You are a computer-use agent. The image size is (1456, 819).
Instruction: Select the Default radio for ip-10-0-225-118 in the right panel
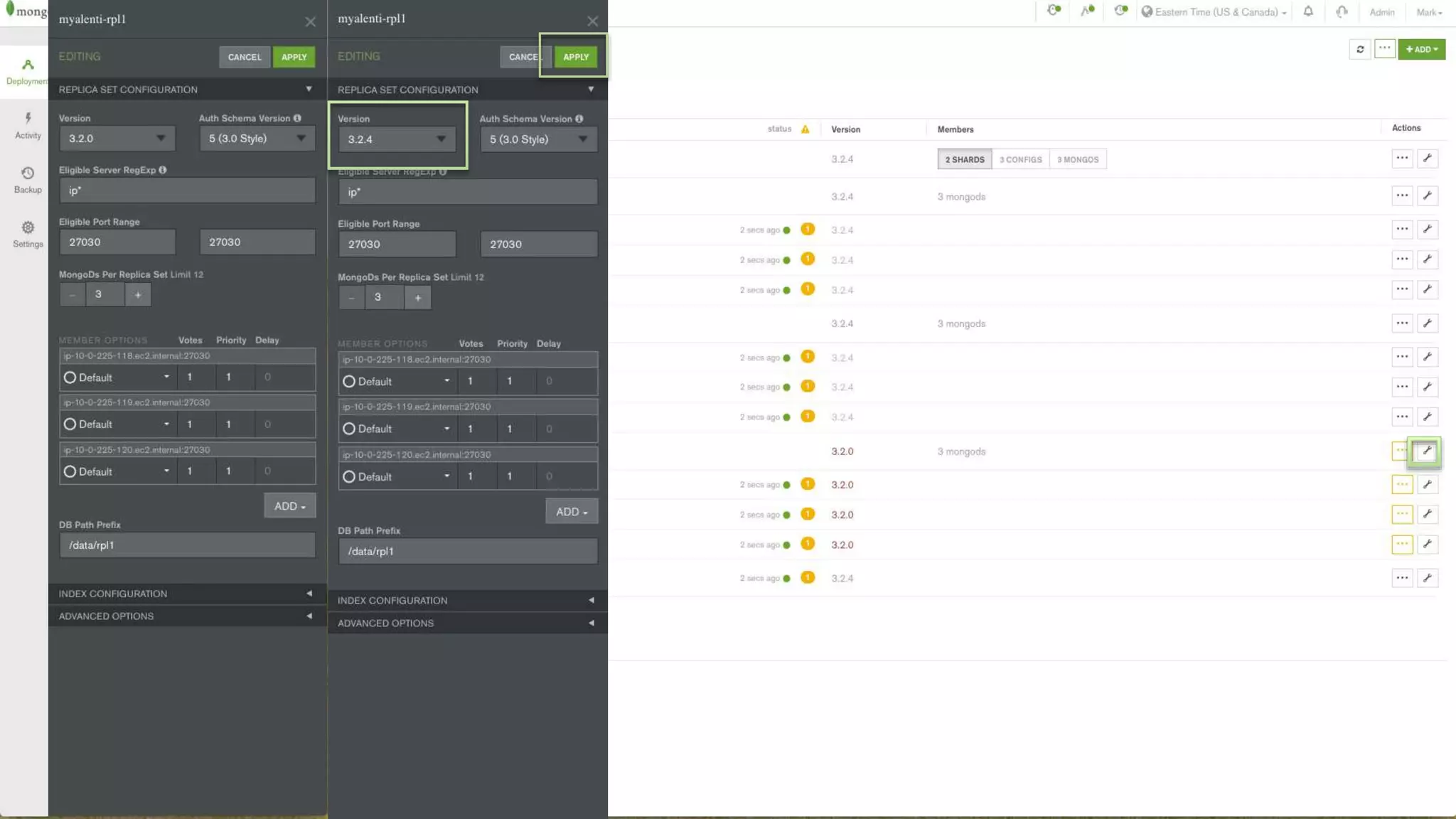[x=349, y=382]
